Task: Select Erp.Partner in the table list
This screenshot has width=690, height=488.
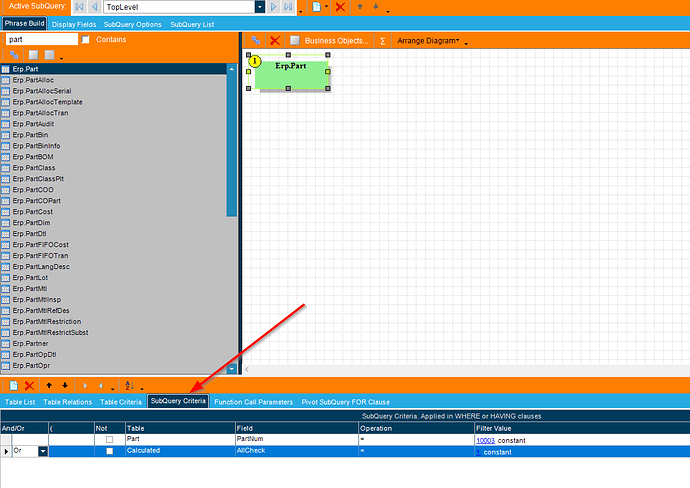Action: click(114, 344)
